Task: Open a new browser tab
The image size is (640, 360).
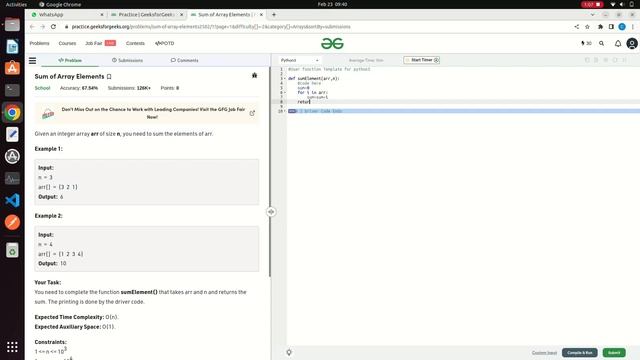Action: (274, 15)
